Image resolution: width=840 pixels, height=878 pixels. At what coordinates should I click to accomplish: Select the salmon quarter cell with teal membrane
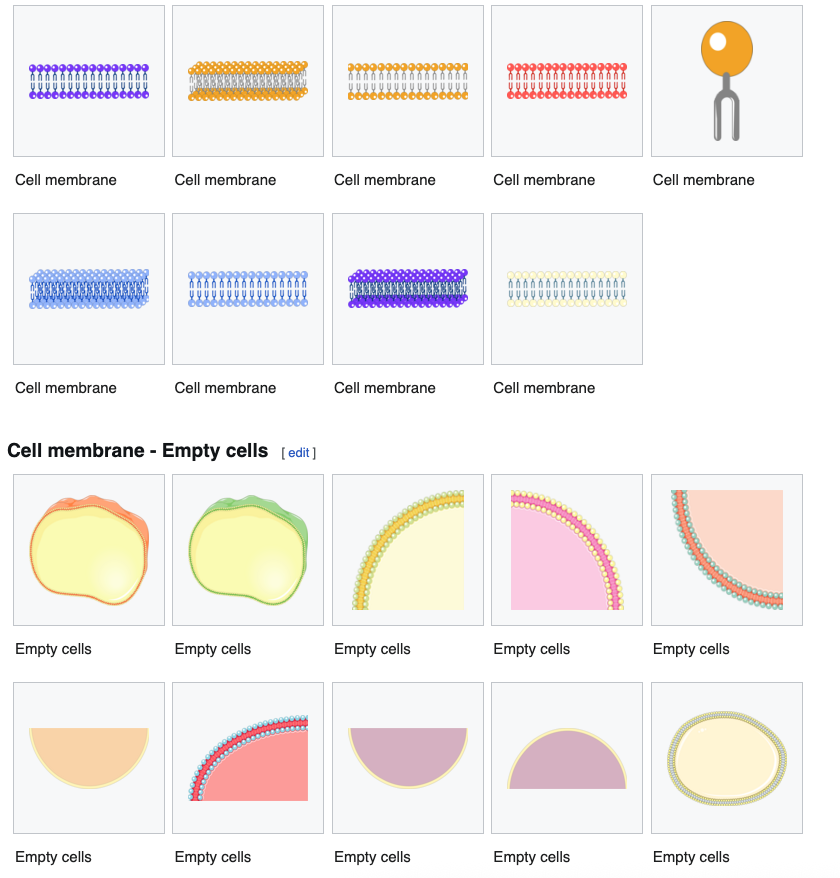point(727,550)
